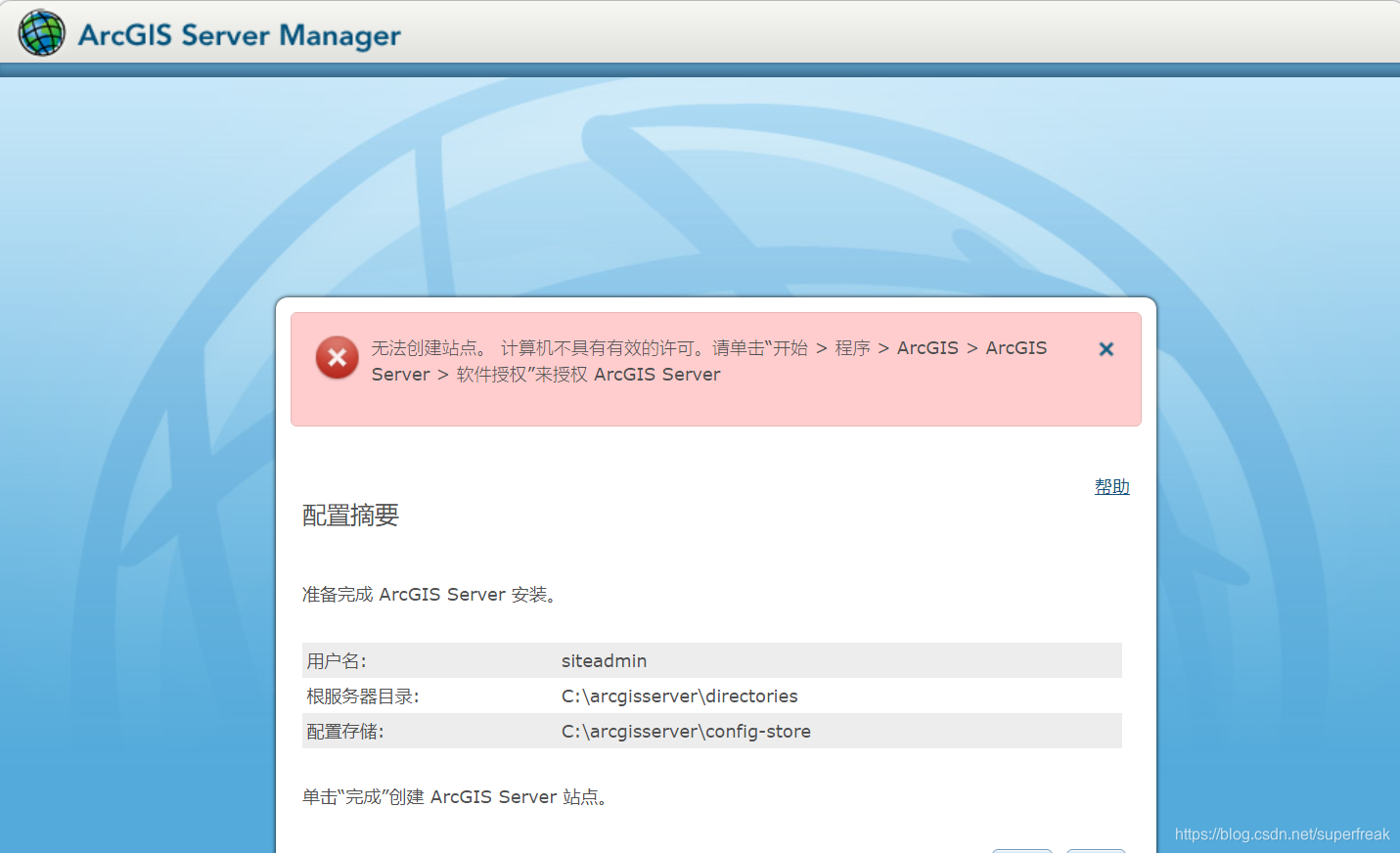Click the ArcGIS globe logo icon
1400x853 pixels.
point(42,33)
